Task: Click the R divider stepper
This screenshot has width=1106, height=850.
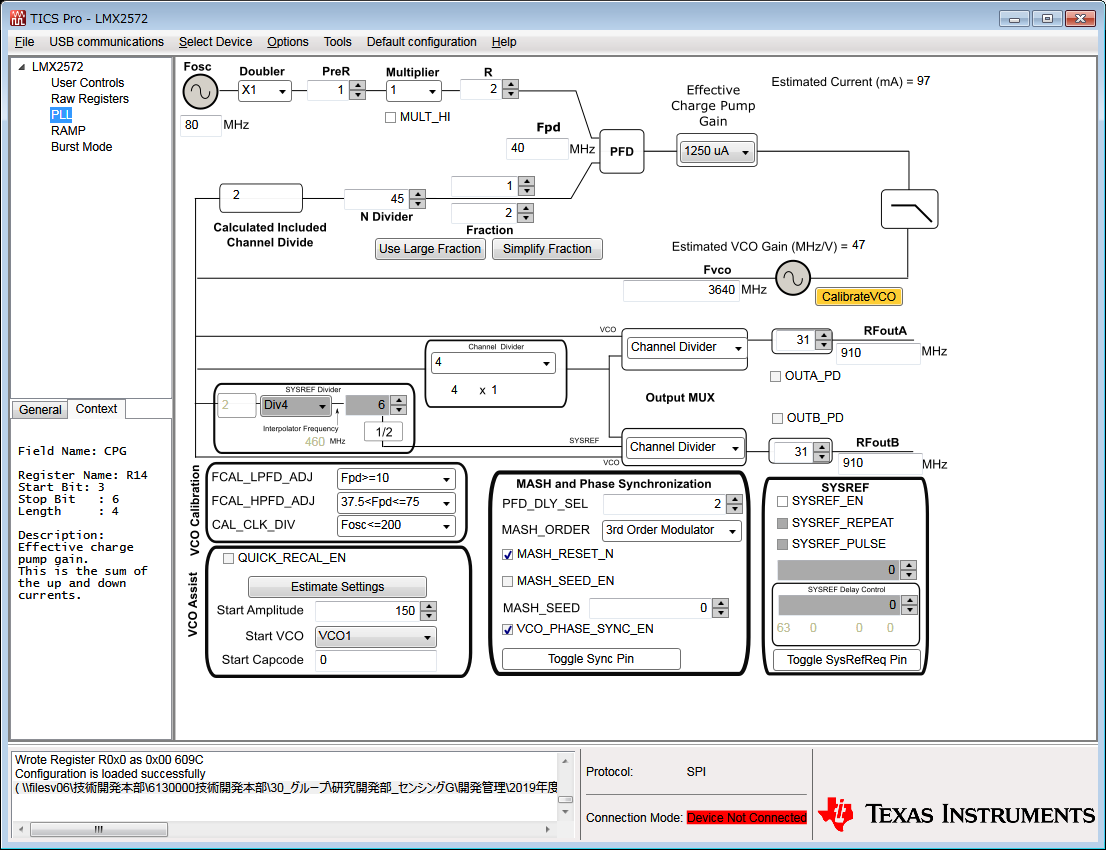Action: click(x=489, y=90)
